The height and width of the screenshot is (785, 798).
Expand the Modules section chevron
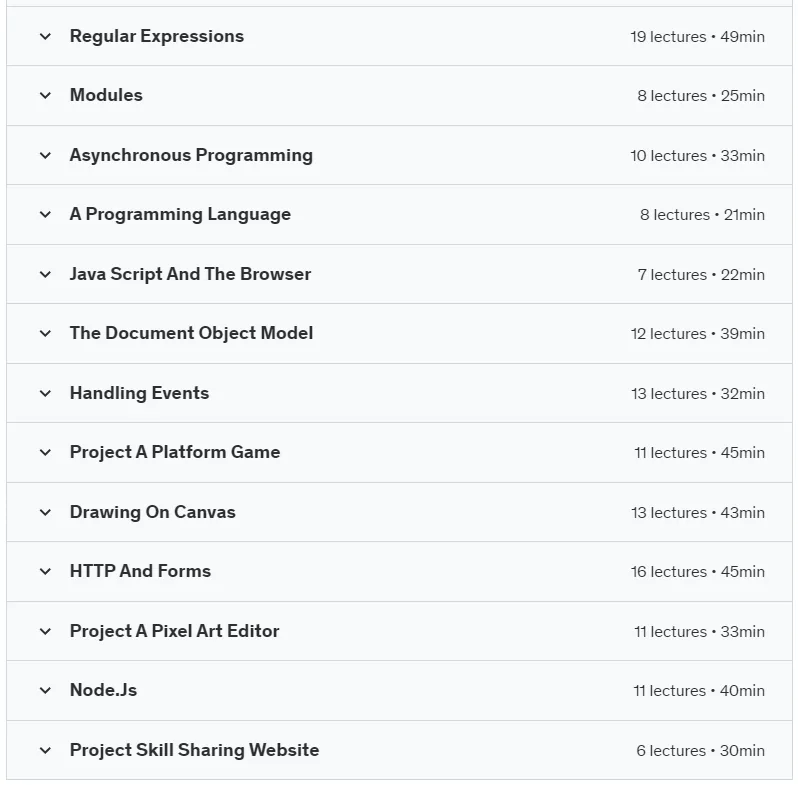(45, 96)
